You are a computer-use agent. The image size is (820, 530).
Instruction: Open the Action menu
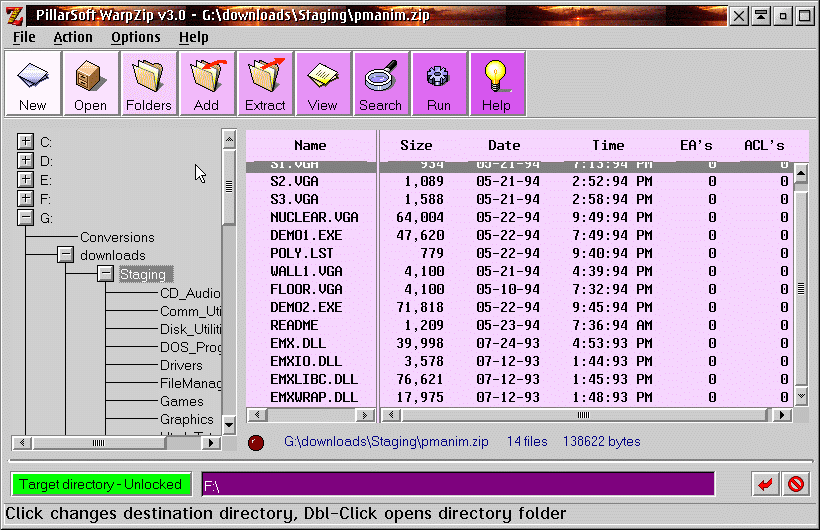[x=73, y=37]
